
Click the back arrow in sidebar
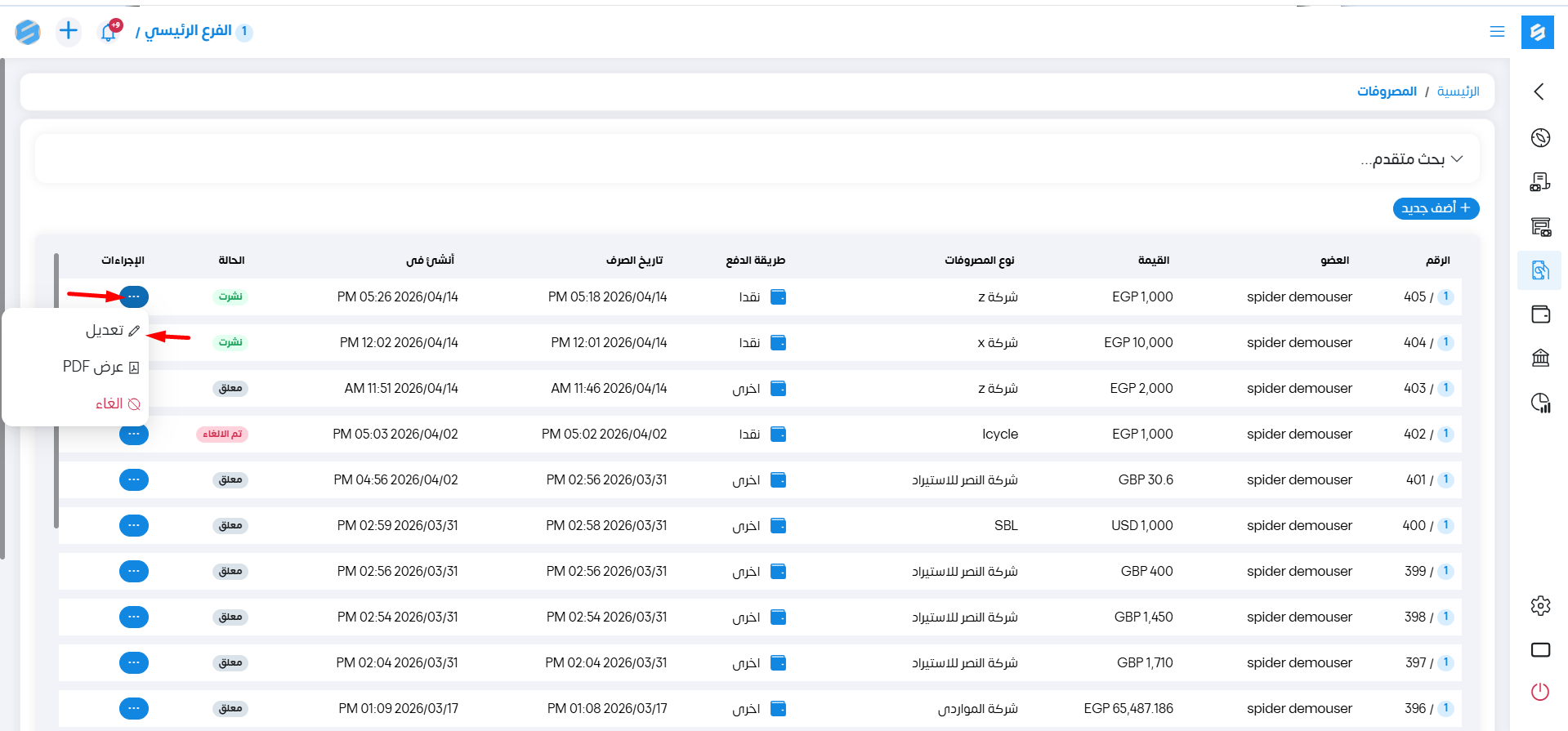[1539, 91]
